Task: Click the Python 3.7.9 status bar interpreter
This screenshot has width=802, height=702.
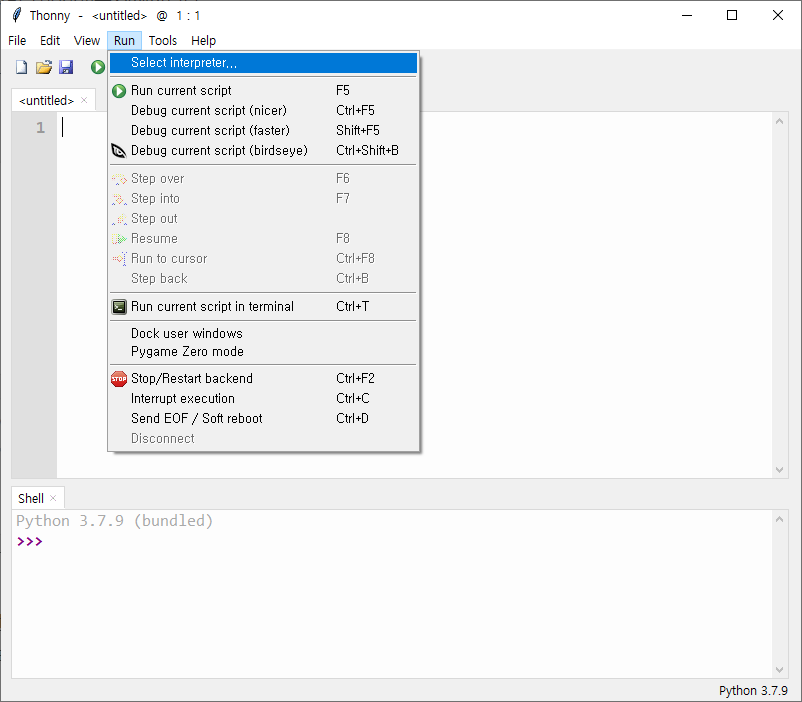Action: pos(753,691)
